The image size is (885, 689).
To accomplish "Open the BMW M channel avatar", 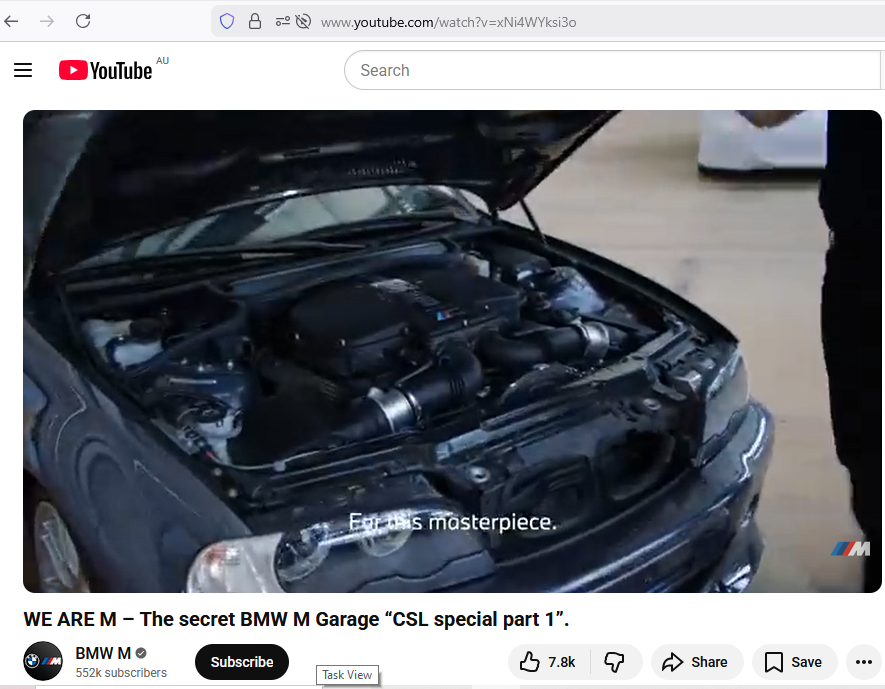I will click(43, 662).
